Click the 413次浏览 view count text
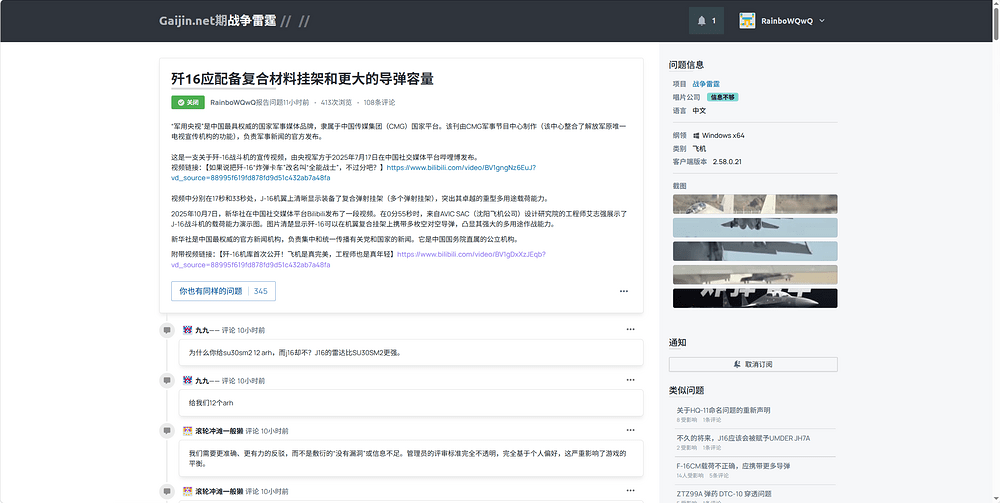 click(336, 102)
